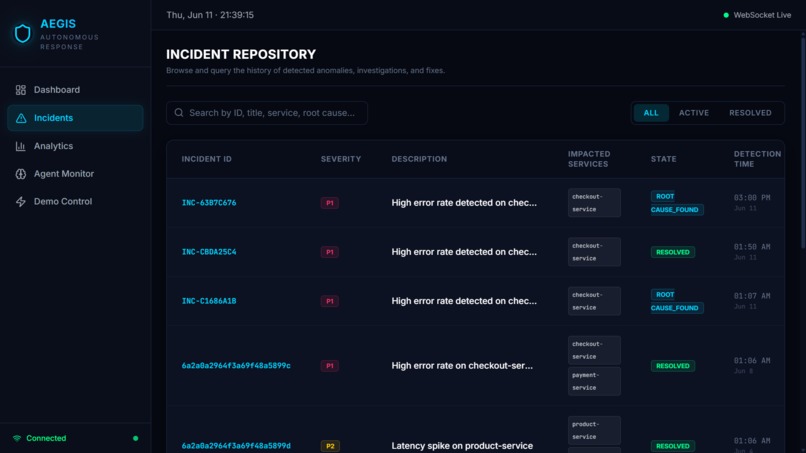Click P1 severity badge of INC-CBDA25C4
Viewport: 806px width, 453px height.
[329, 252]
